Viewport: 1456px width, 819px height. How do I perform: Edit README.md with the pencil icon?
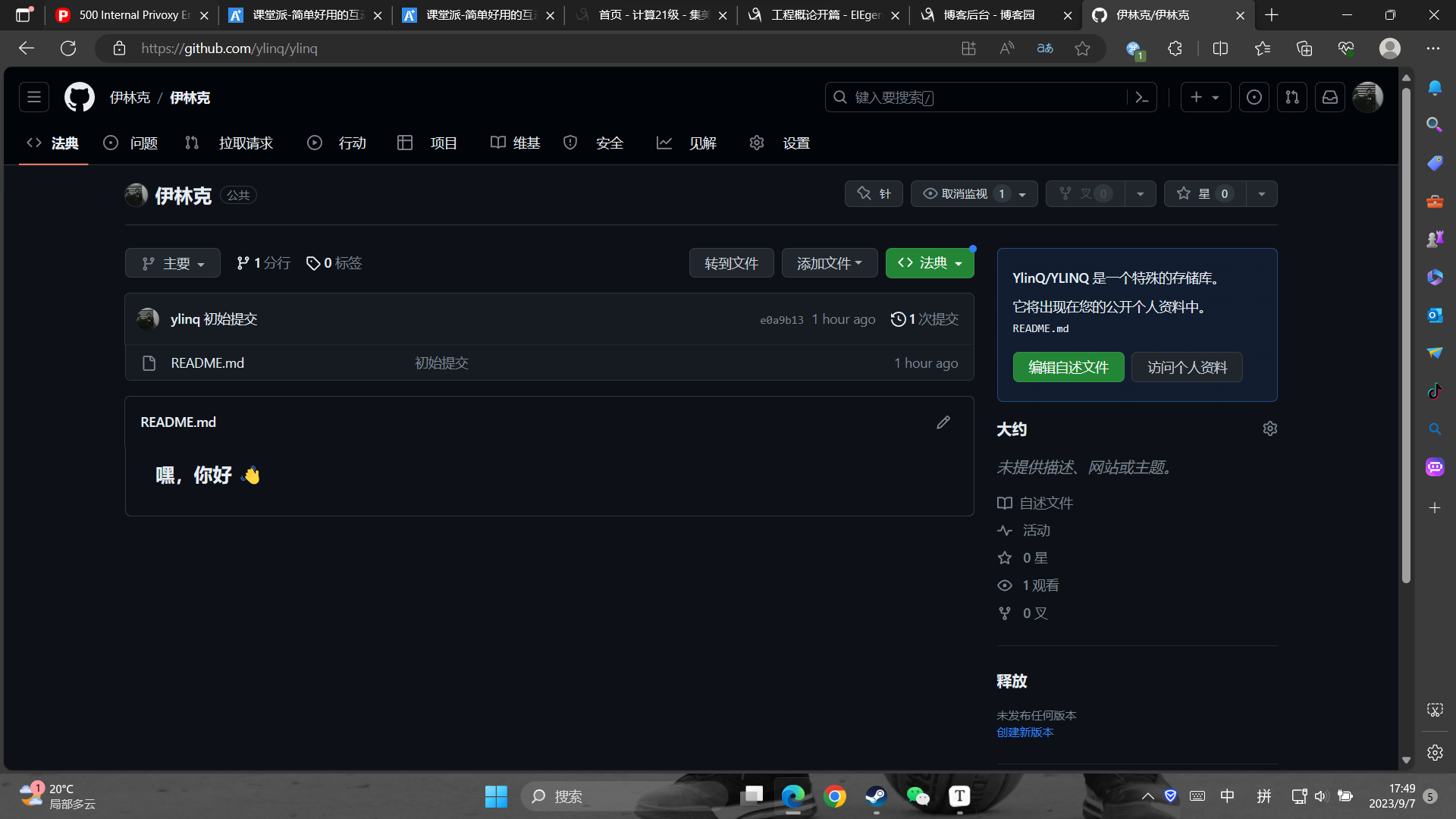coord(943,422)
